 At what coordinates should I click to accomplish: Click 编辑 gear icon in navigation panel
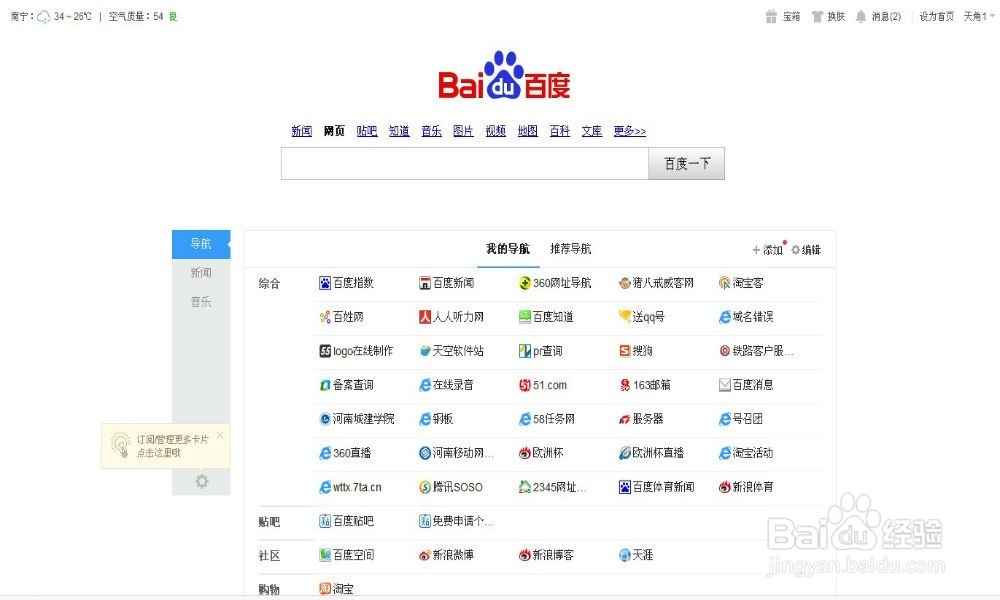point(805,250)
